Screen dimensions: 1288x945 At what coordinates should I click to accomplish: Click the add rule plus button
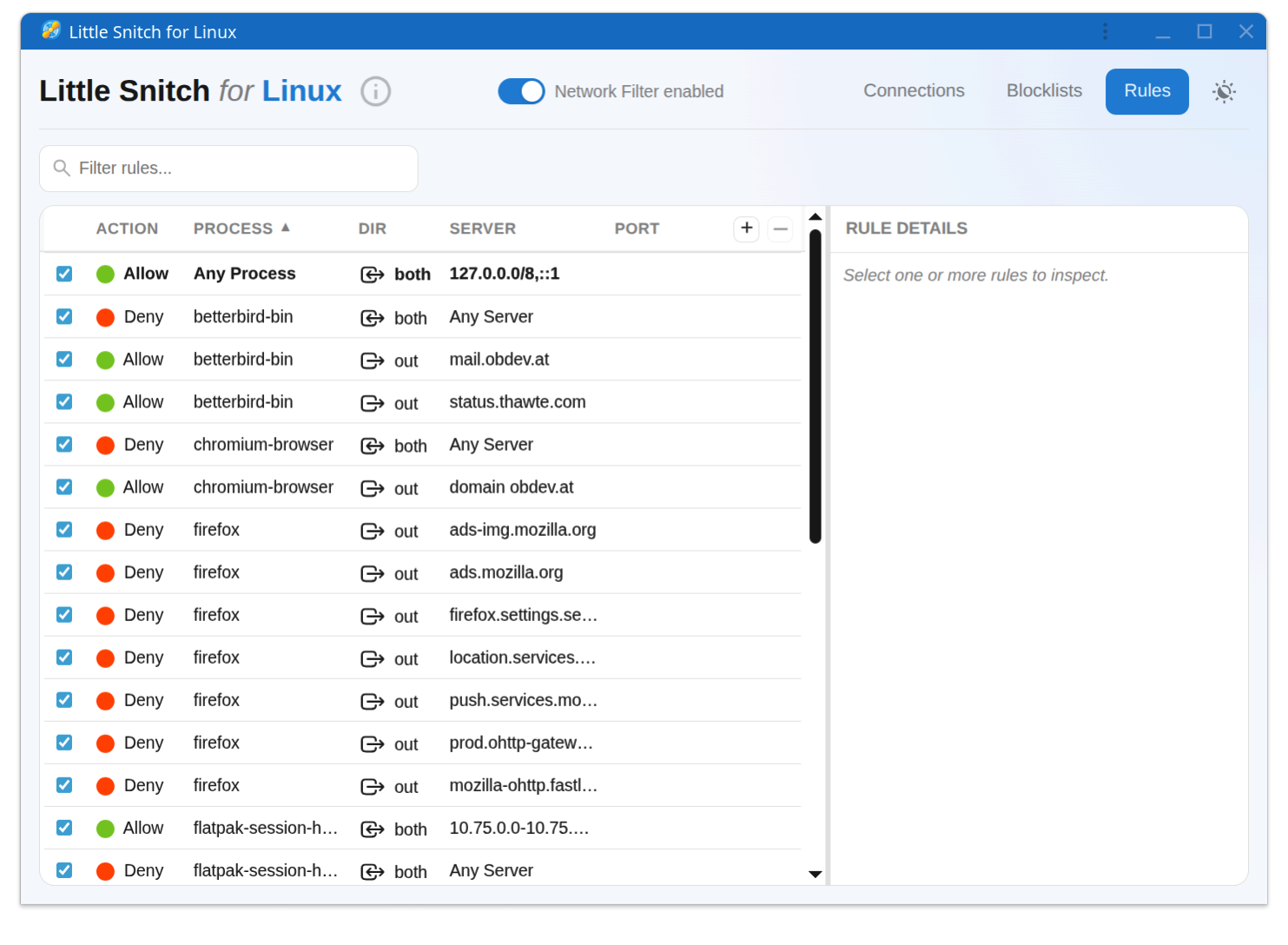click(x=746, y=228)
